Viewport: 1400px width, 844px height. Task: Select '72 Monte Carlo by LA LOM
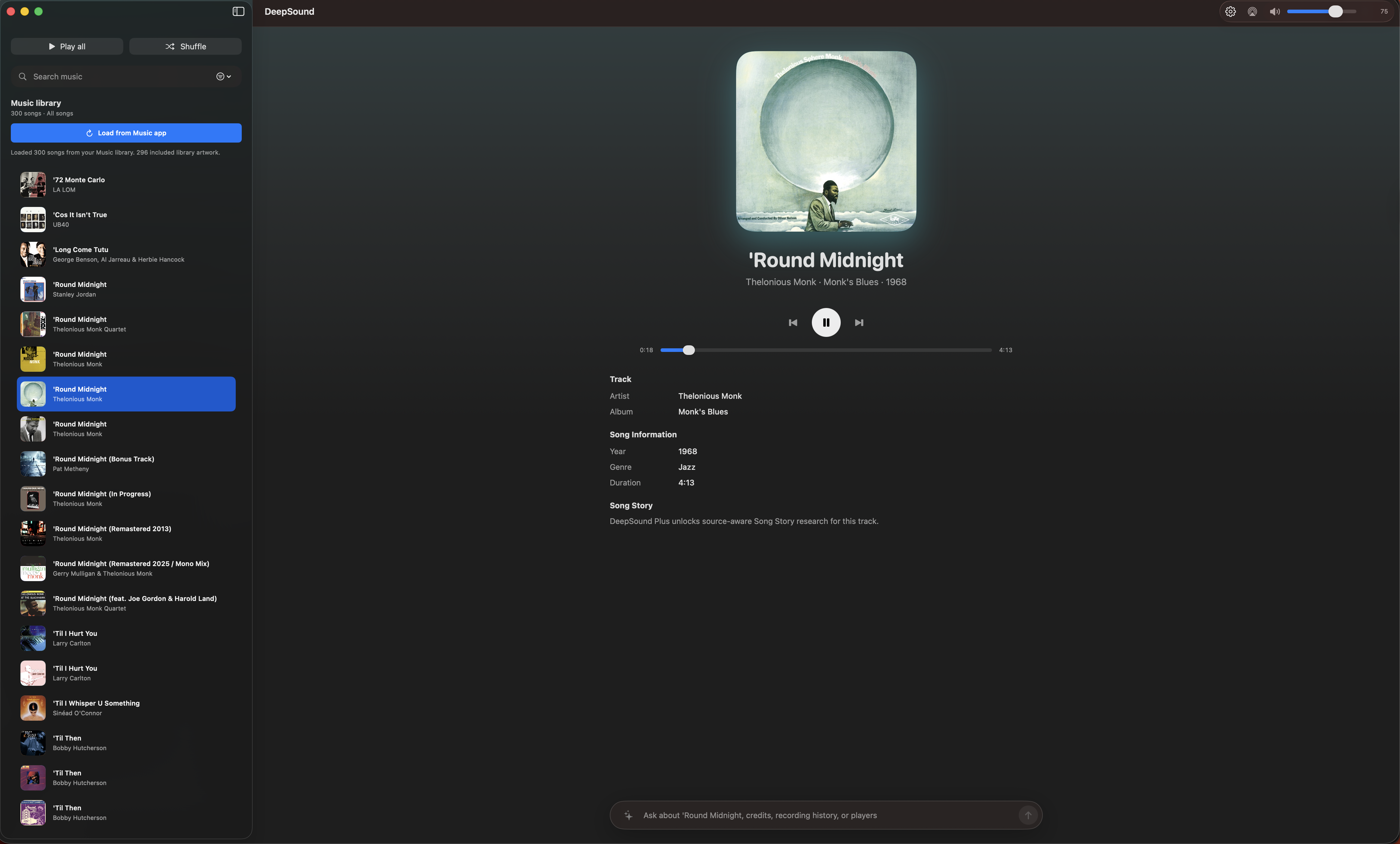click(x=126, y=185)
